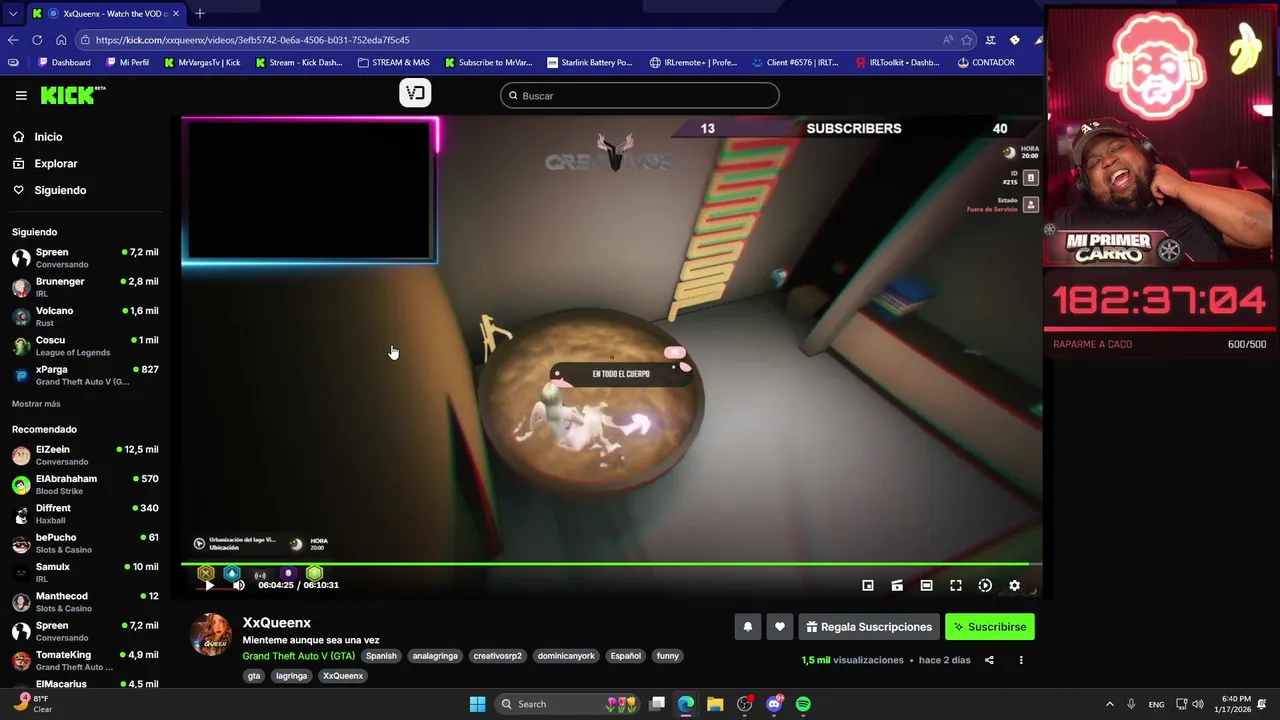The height and width of the screenshot is (720, 1280).
Task: Open the center VD logo icon
Action: click(415, 93)
